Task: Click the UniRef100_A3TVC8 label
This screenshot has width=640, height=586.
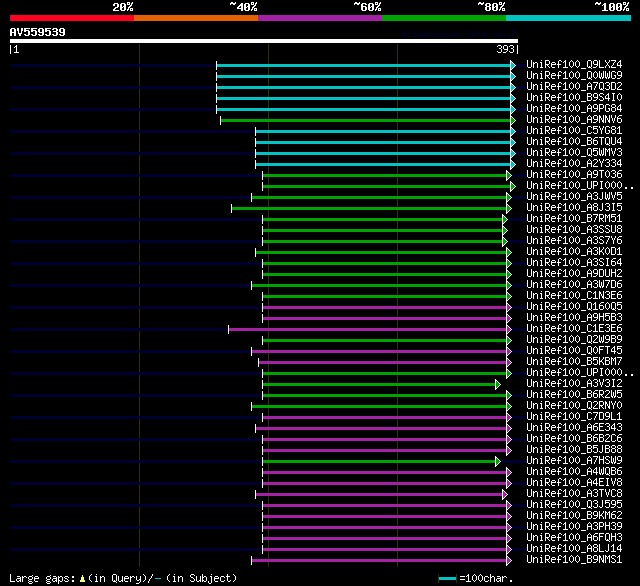Action: 574,494
